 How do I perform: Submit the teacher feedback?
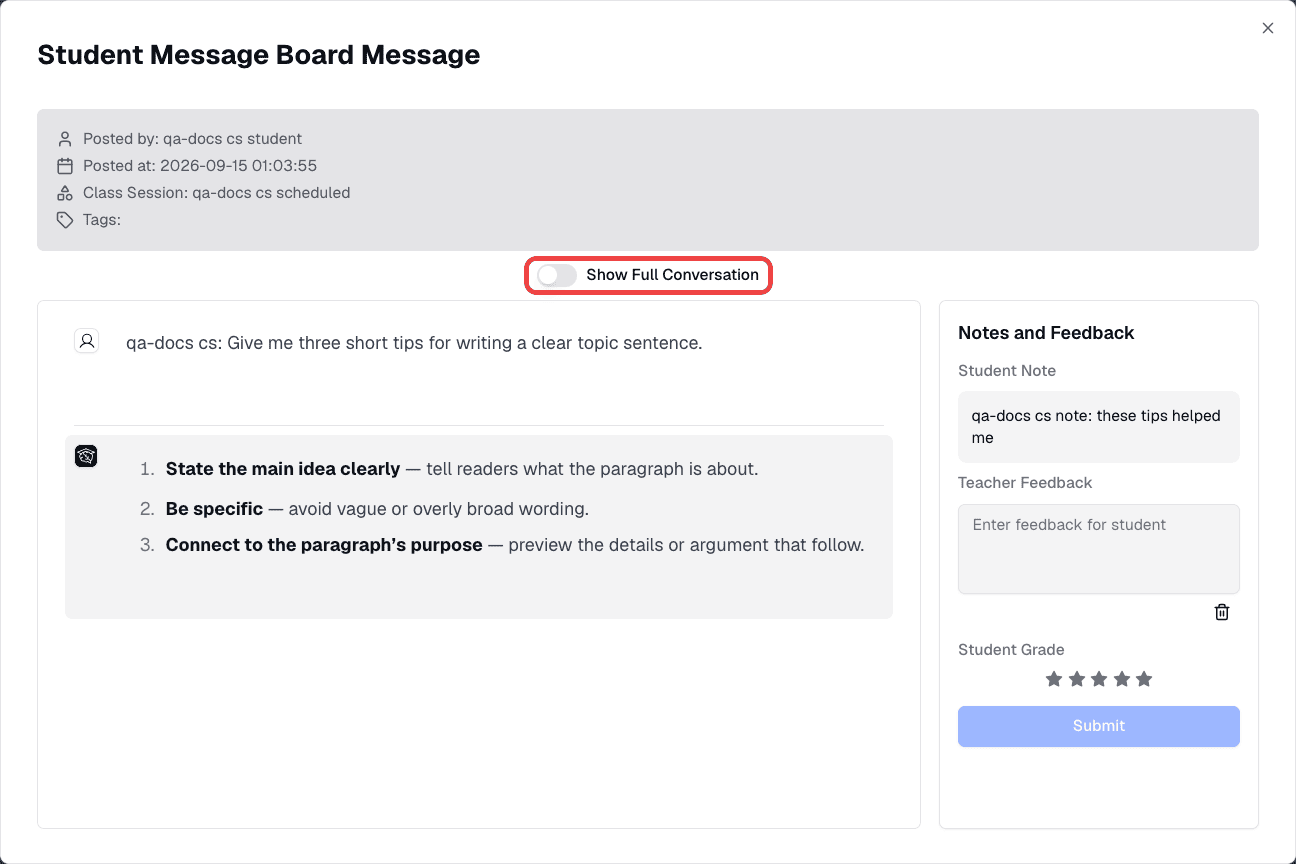click(1099, 726)
